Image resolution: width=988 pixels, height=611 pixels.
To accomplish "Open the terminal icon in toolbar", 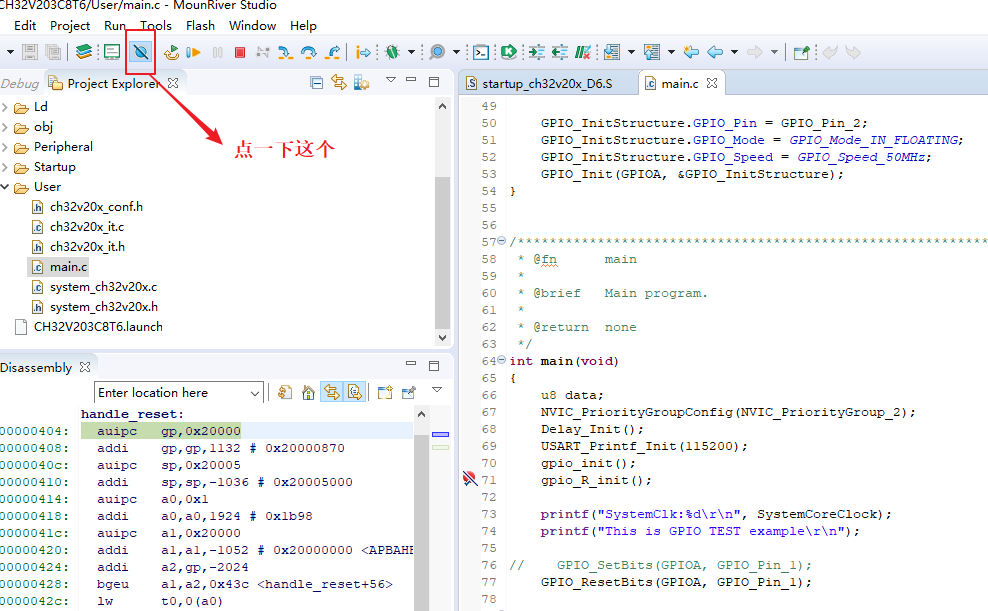I will 481,52.
